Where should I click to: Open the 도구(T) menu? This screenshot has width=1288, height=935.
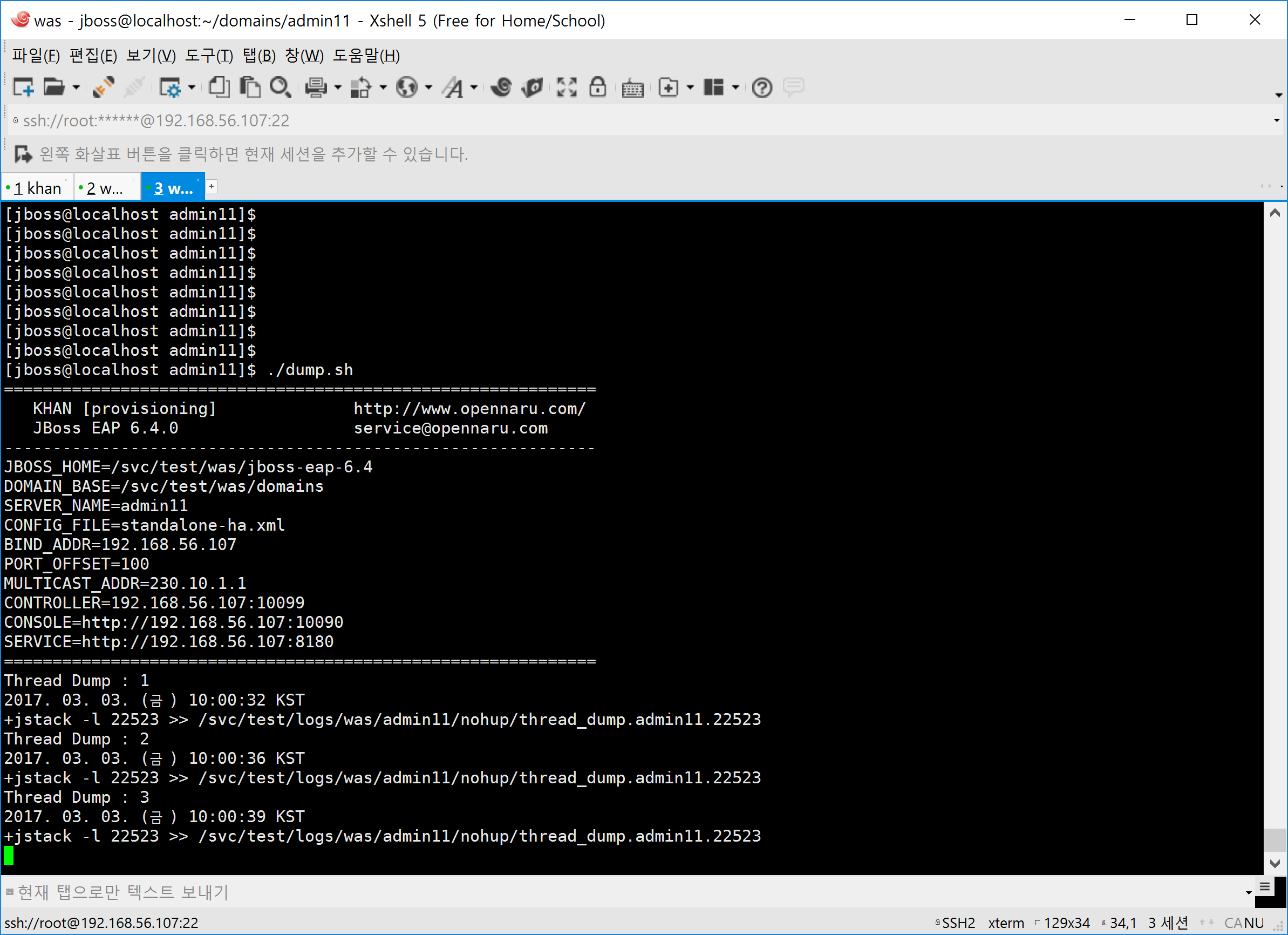point(208,56)
